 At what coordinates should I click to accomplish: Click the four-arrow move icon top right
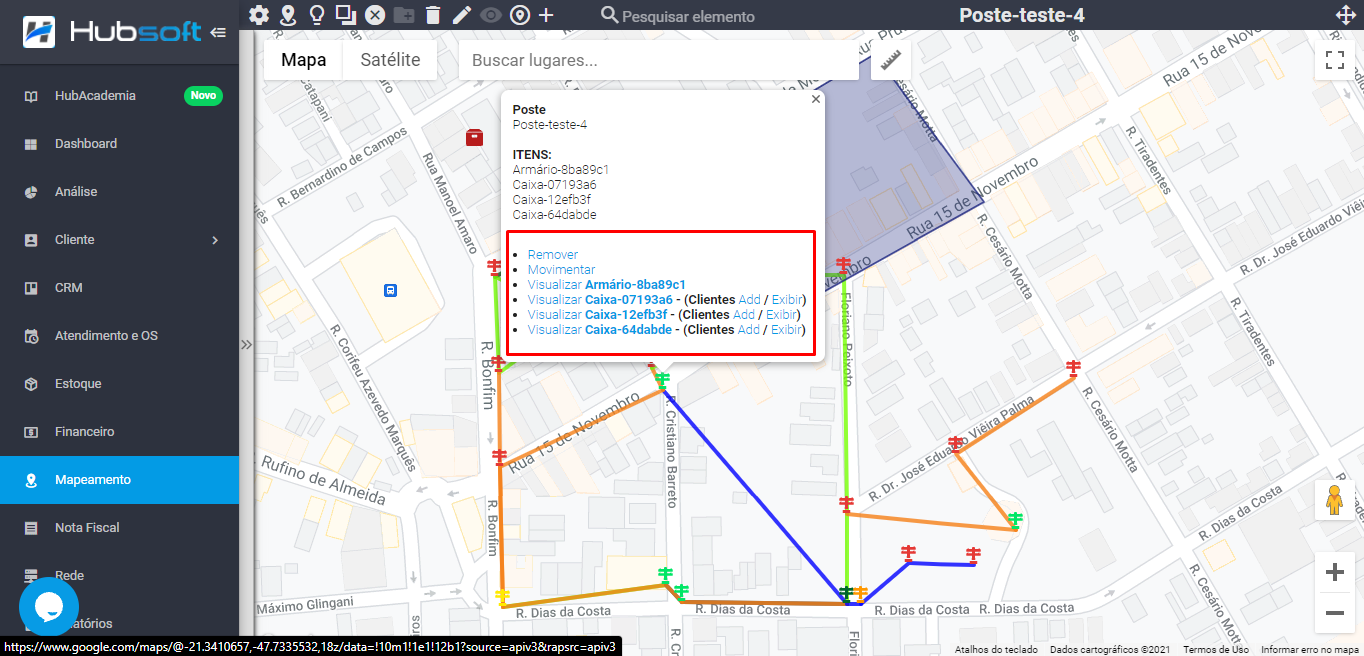(x=1347, y=15)
